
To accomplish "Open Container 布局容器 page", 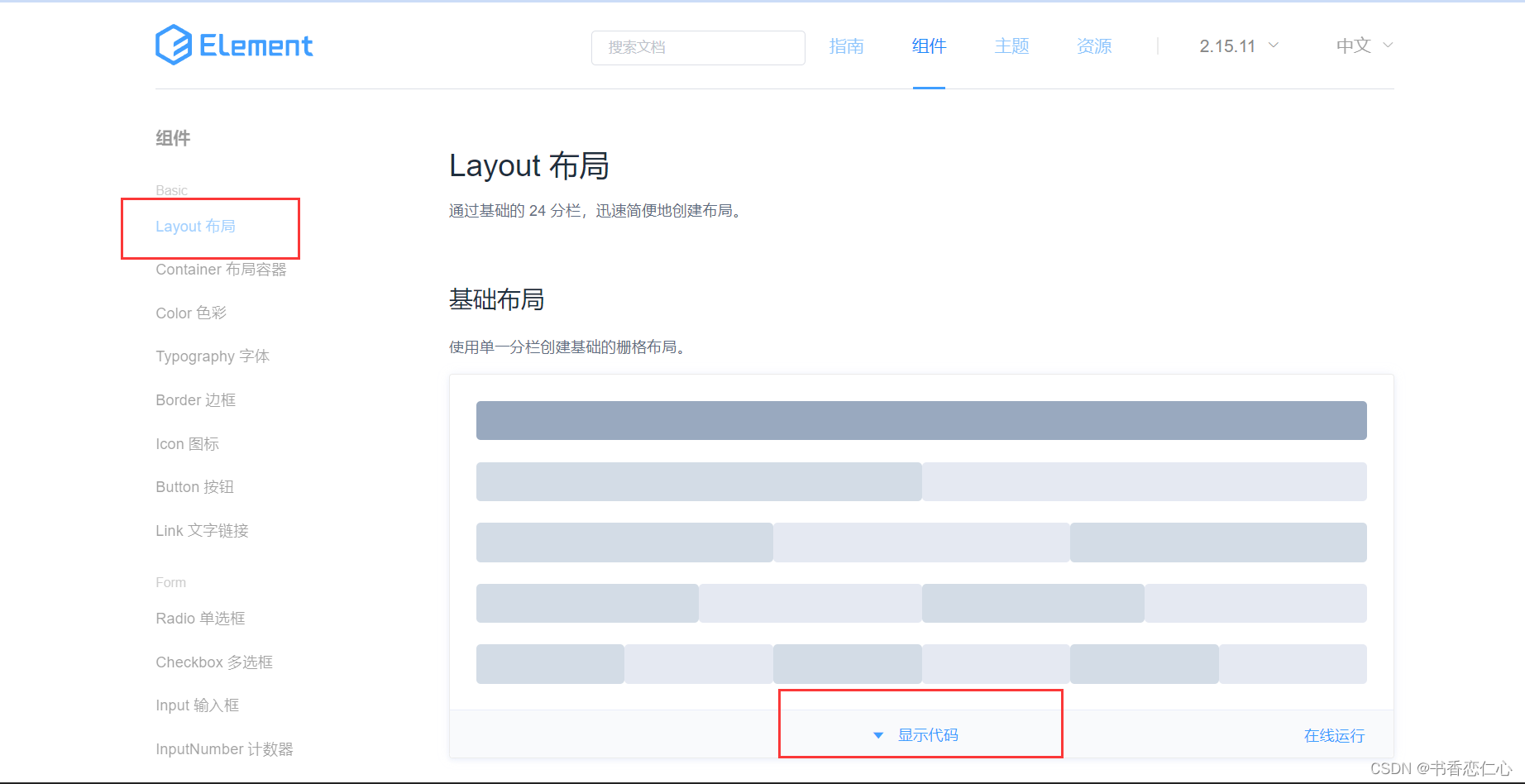I will tap(221, 270).
